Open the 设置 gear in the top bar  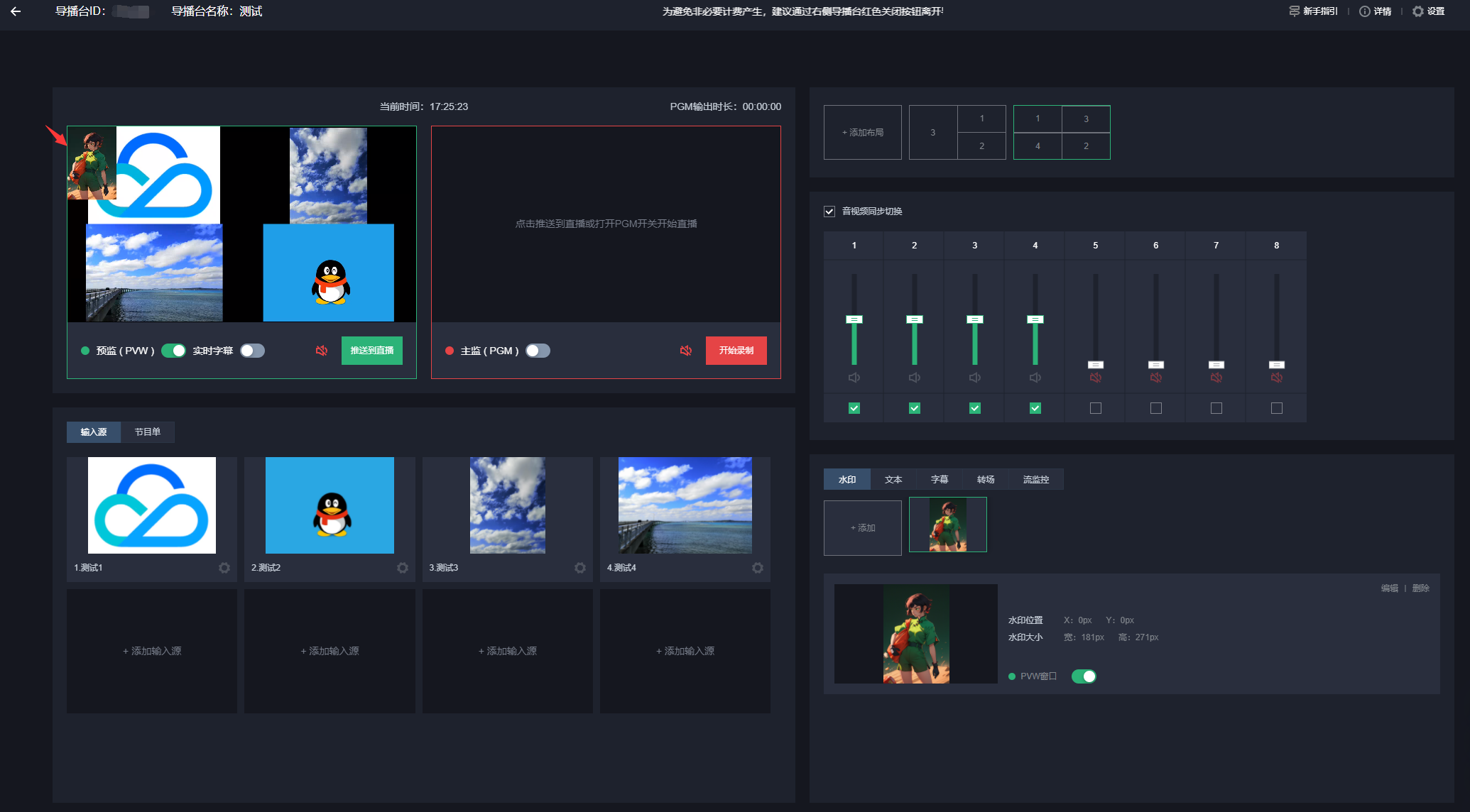(1418, 11)
